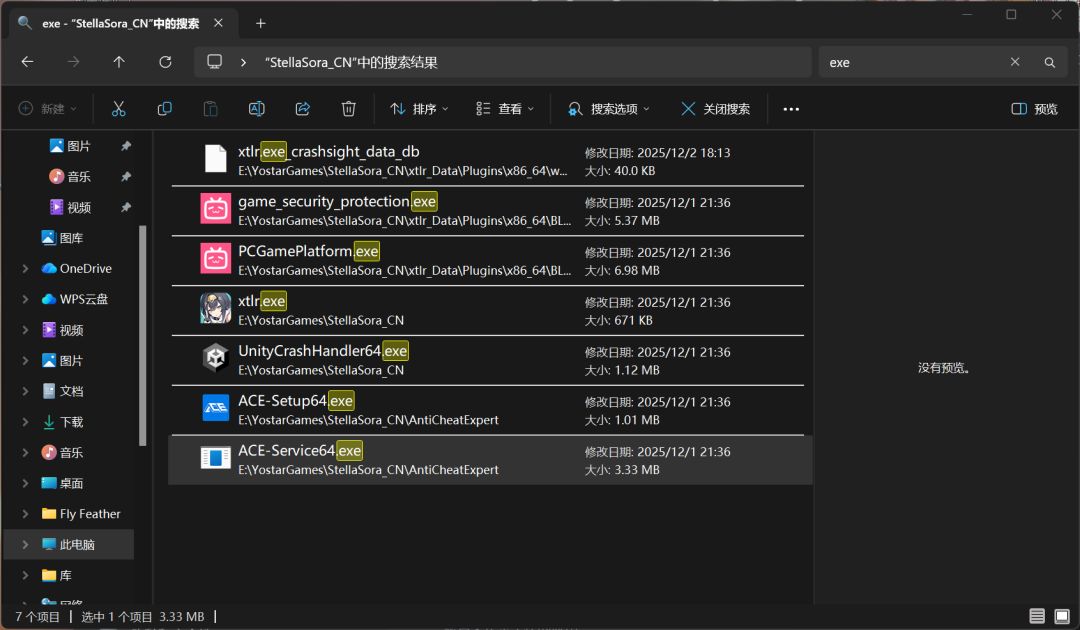Click the blank file icon of xtlr.exe_crashsight_data_db
This screenshot has width=1080, height=630.
click(216, 158)
